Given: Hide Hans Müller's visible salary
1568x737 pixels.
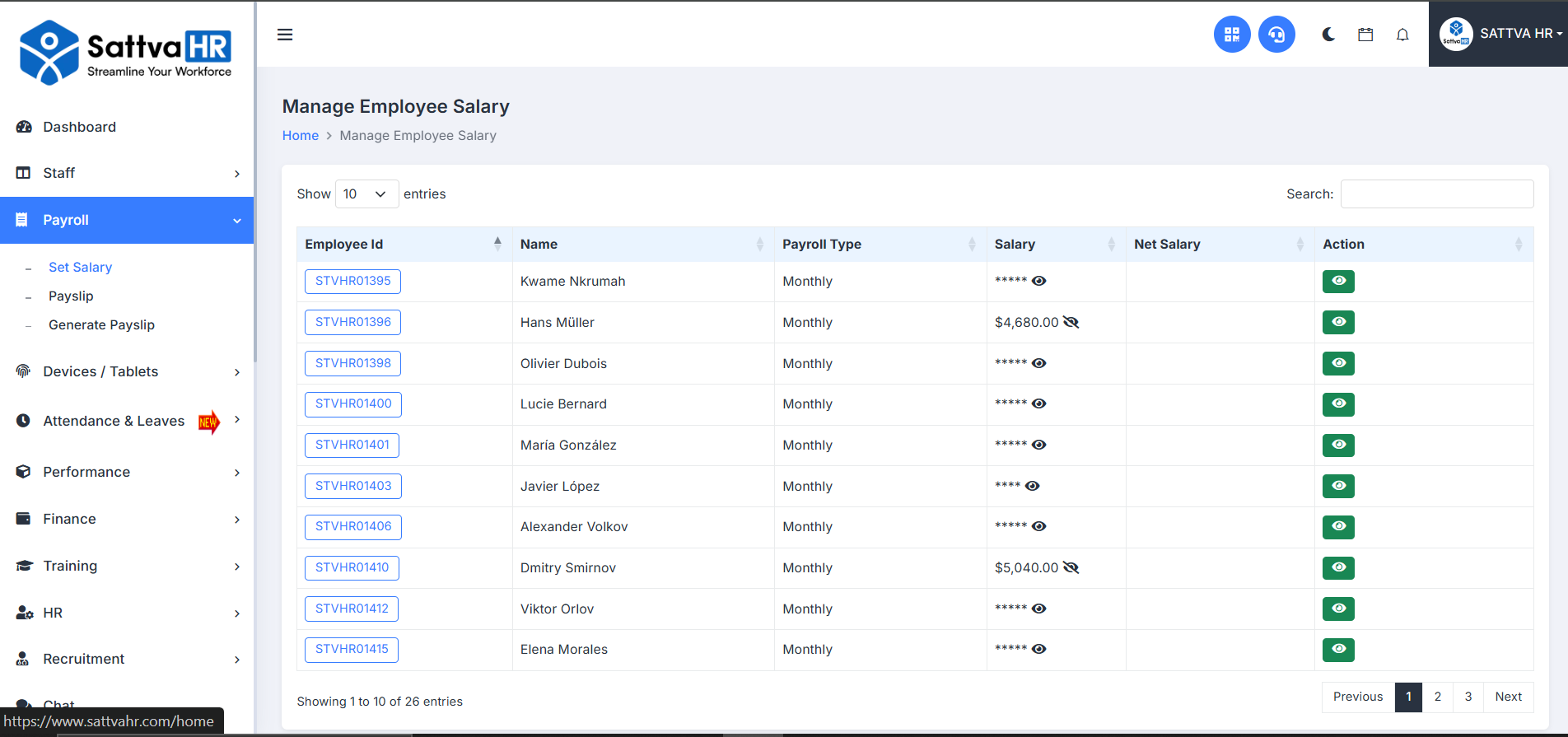Looking at the screenshot, I should tap(1071, 322).
